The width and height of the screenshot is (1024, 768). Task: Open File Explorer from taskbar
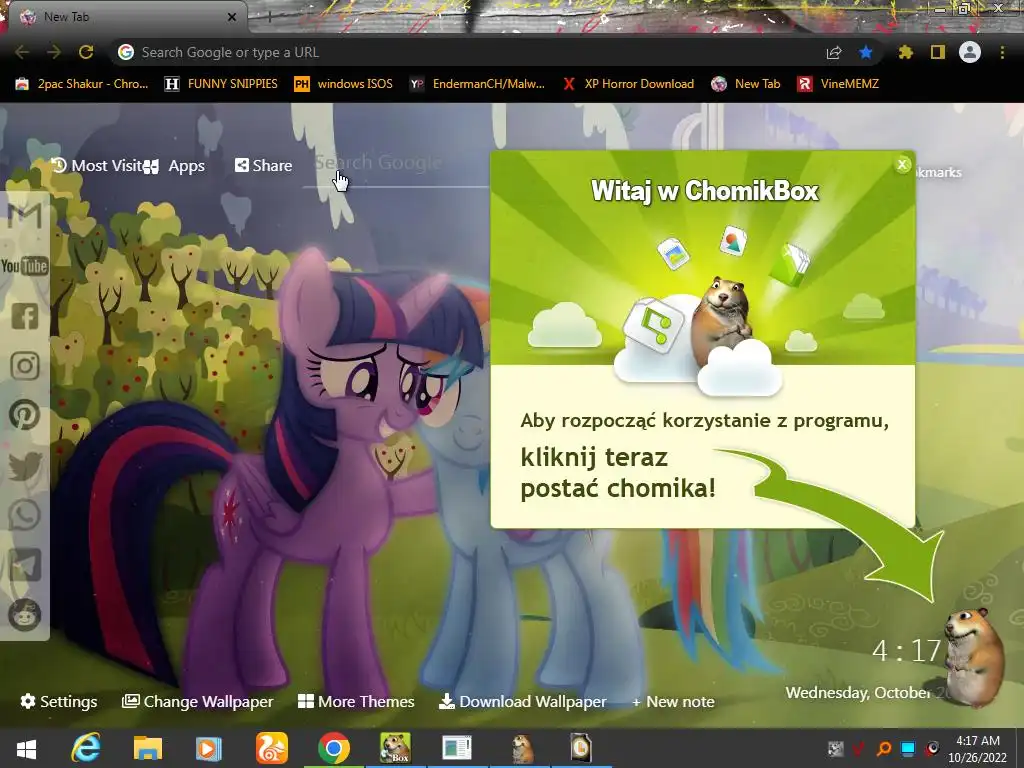click(148, 748)
